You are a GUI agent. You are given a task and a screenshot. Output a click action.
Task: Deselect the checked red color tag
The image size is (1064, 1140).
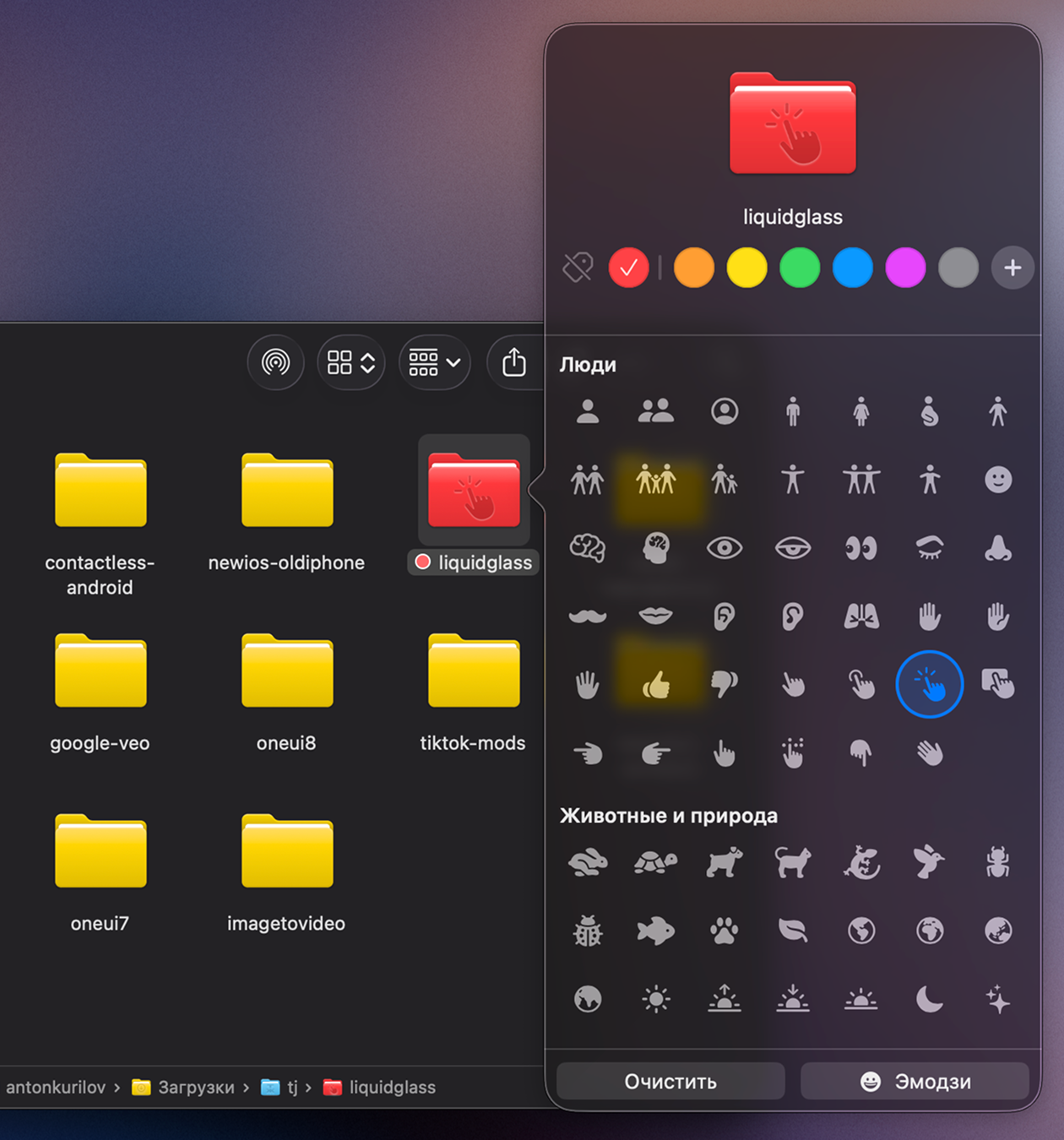pos(628,268)
